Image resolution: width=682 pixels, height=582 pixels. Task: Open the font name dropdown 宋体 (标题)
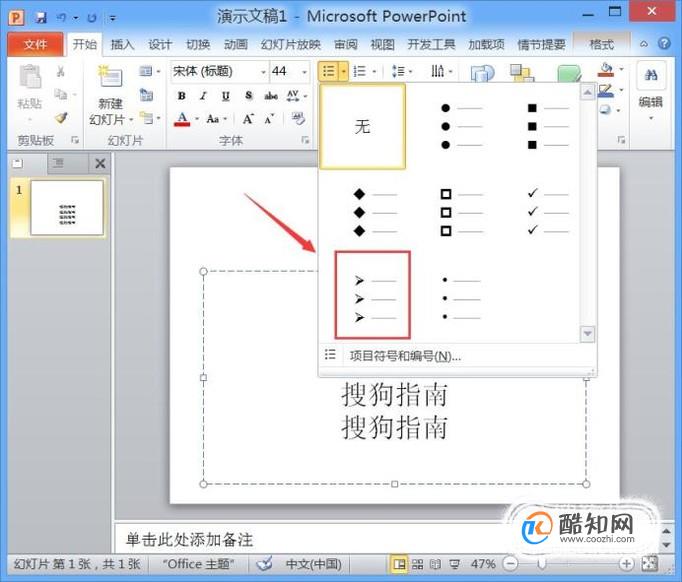(264, 71)
